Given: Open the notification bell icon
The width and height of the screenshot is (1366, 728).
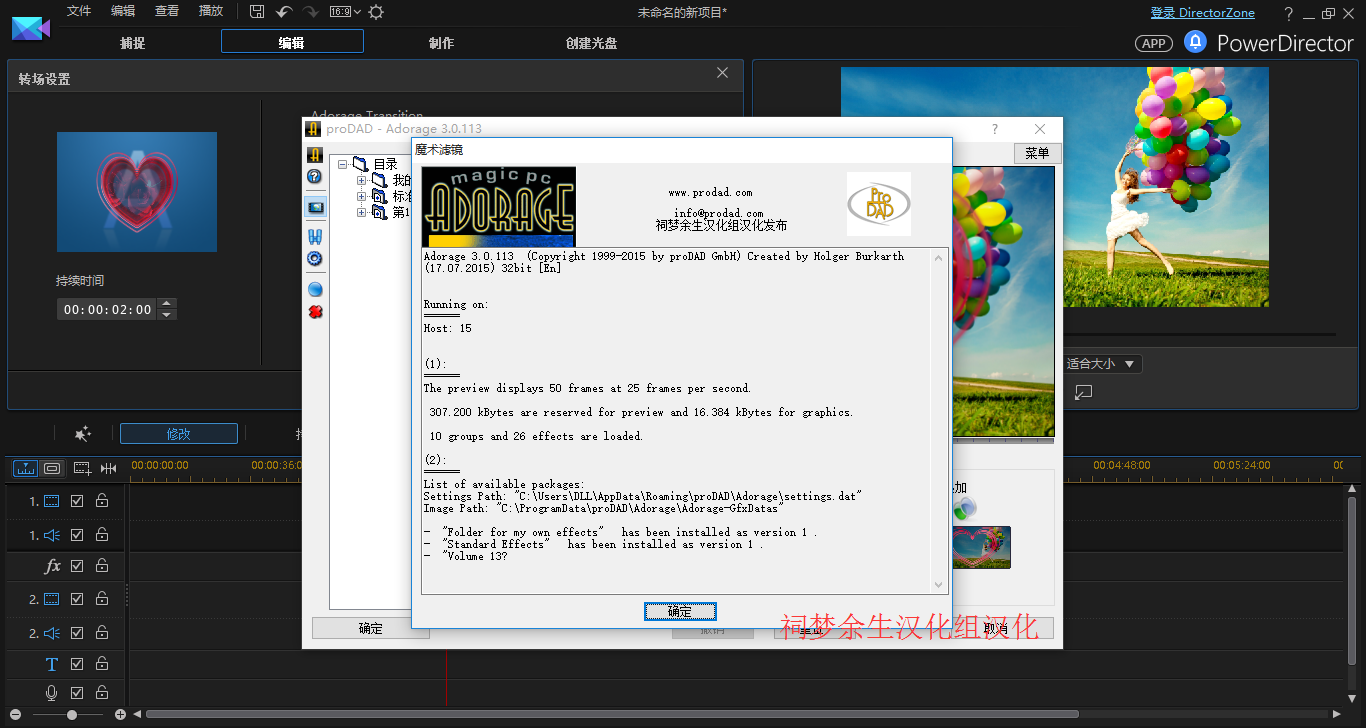Looking at the screenshot, I should coord(1195,42).
